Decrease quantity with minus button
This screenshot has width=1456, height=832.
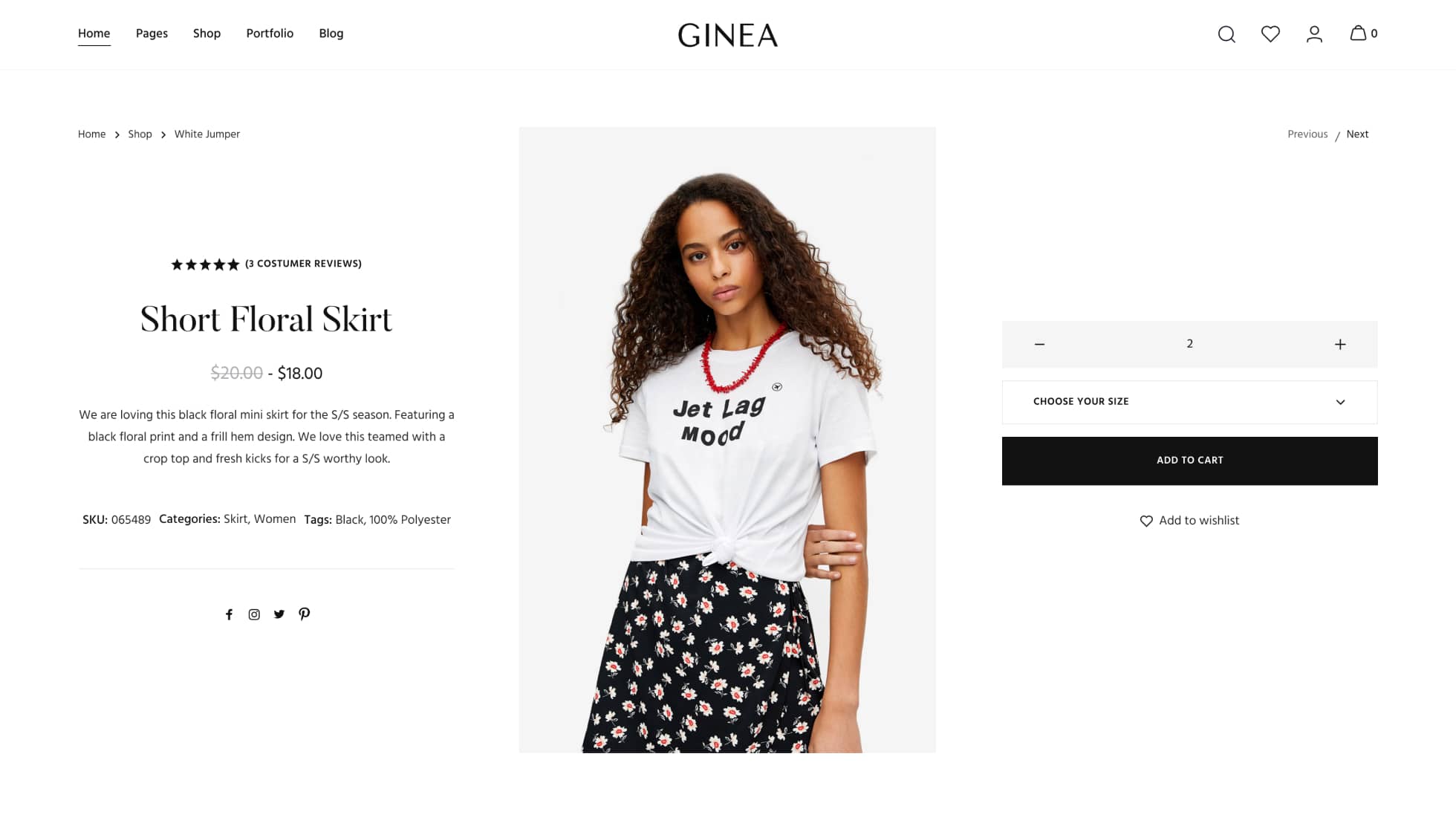click(1039, 344)
